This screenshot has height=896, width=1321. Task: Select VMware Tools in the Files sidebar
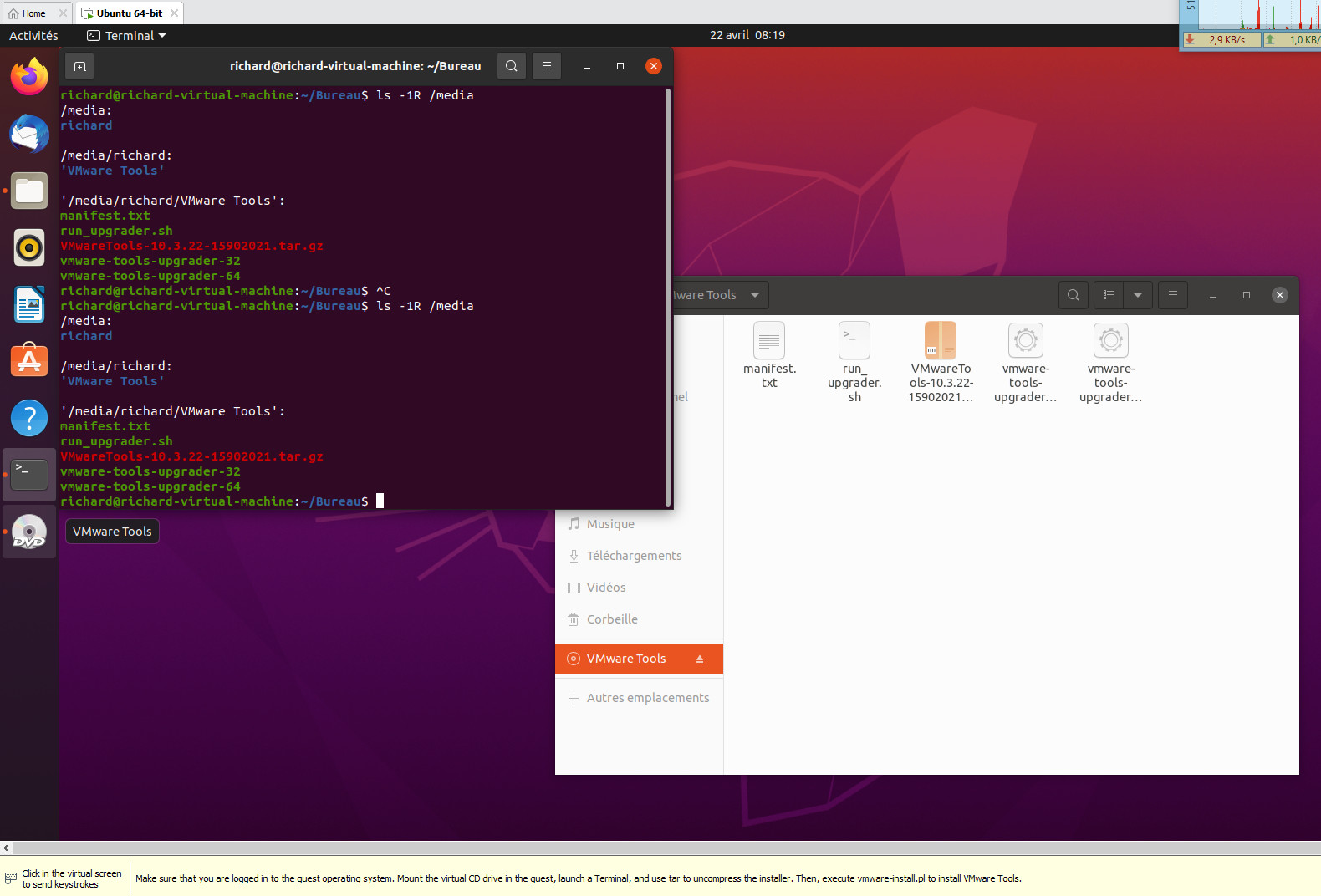[639, 659]
